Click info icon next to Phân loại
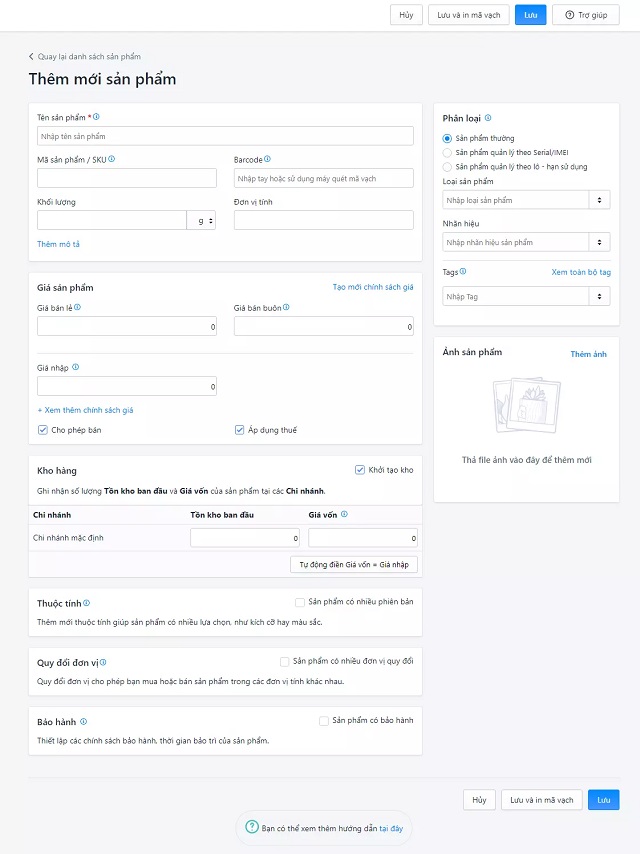Image resolution: width=640 pixels, height=854 pixels. click(x=488, y=118)
